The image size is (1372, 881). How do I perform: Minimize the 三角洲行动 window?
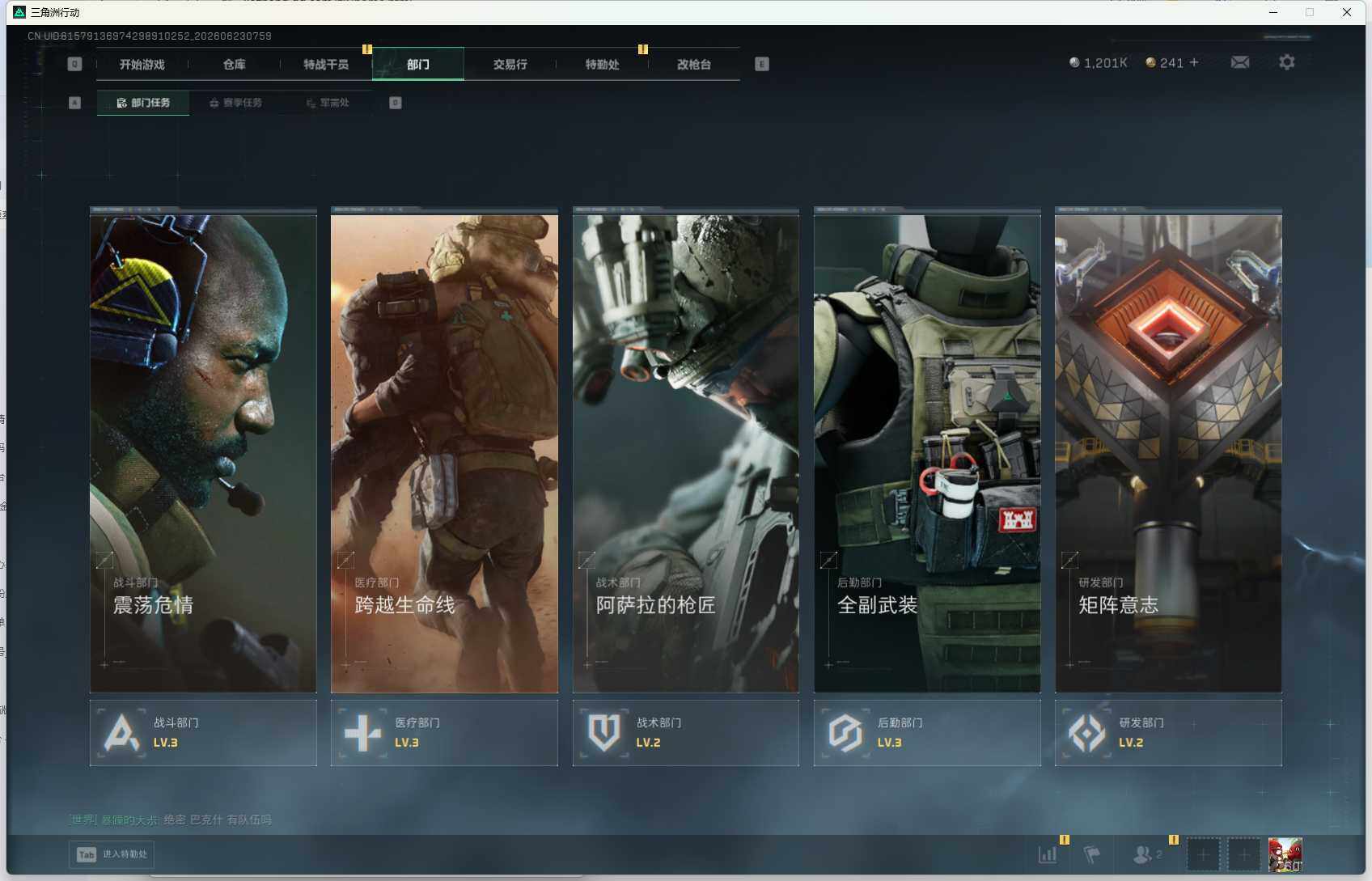pos(1272,12)
